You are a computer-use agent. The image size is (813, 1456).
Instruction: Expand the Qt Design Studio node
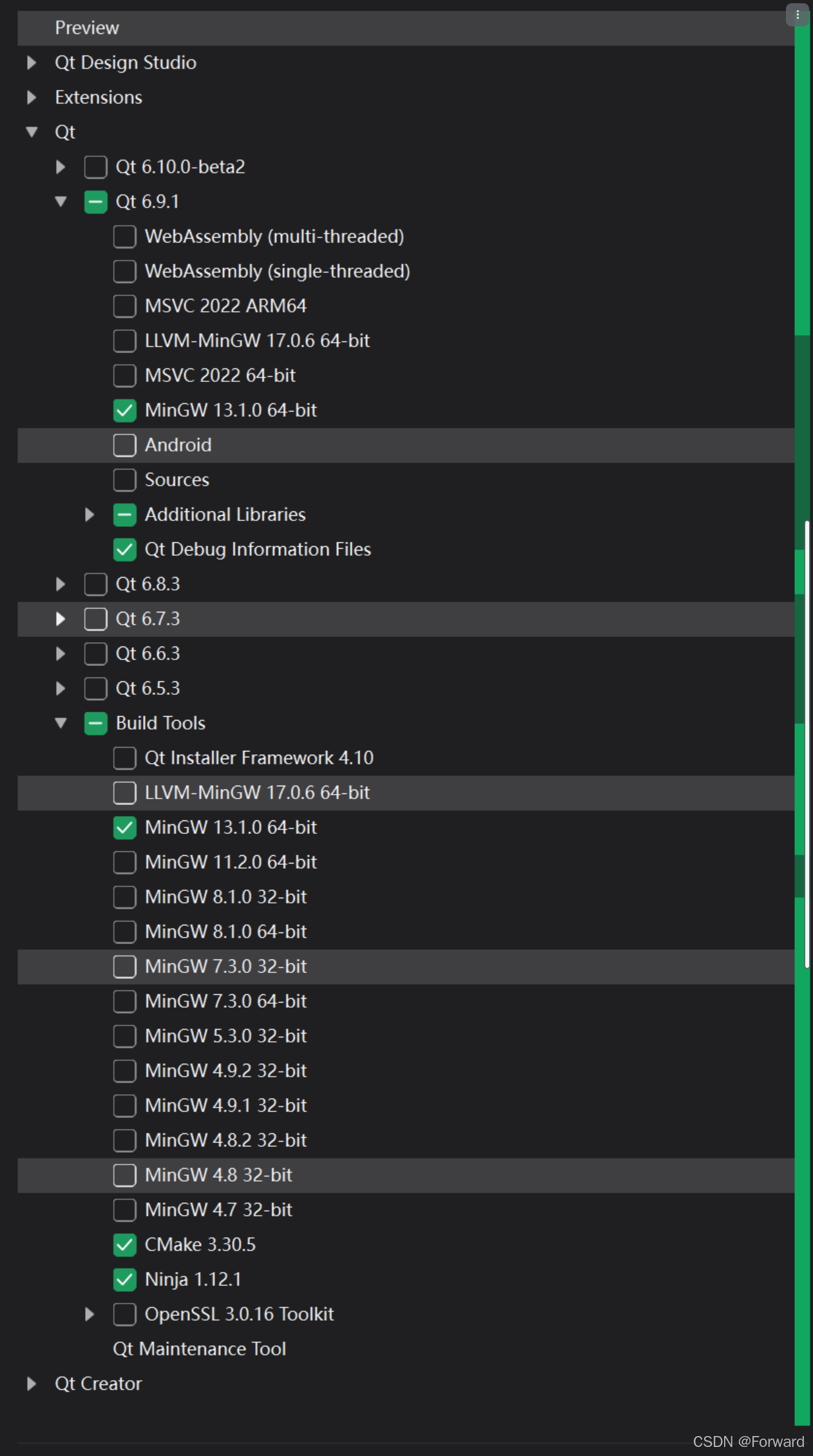click(x=32, y=62)
